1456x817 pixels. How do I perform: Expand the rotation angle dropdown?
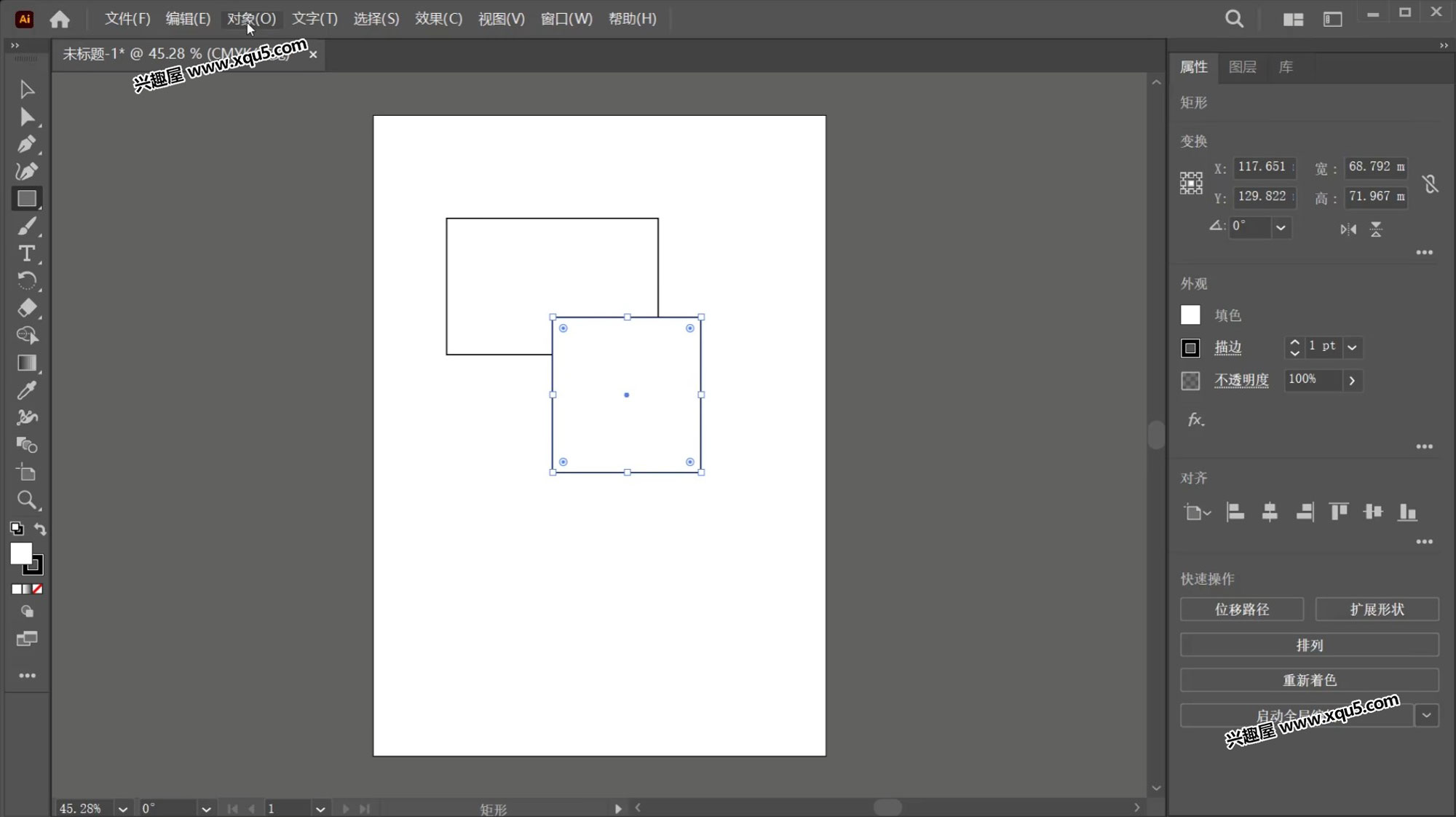click(x=1281, y=228)
